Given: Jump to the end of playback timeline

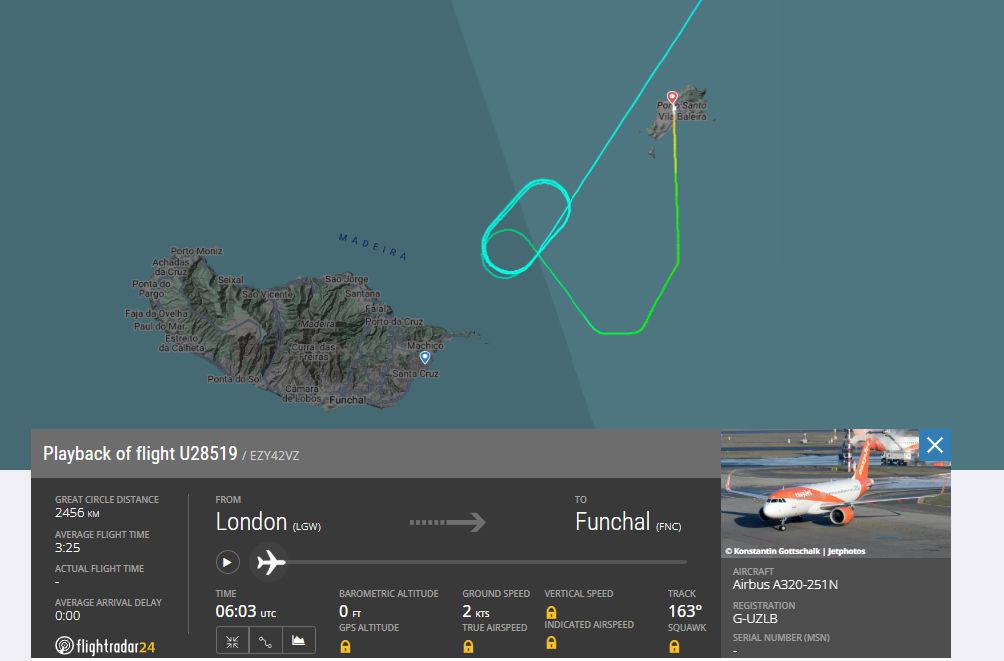Looking at the screenshot, I should pos(684,562).
